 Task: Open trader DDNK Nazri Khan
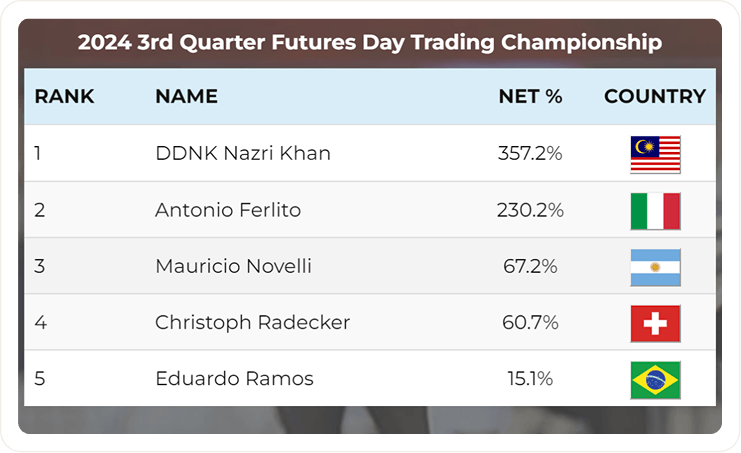[243, 154]
